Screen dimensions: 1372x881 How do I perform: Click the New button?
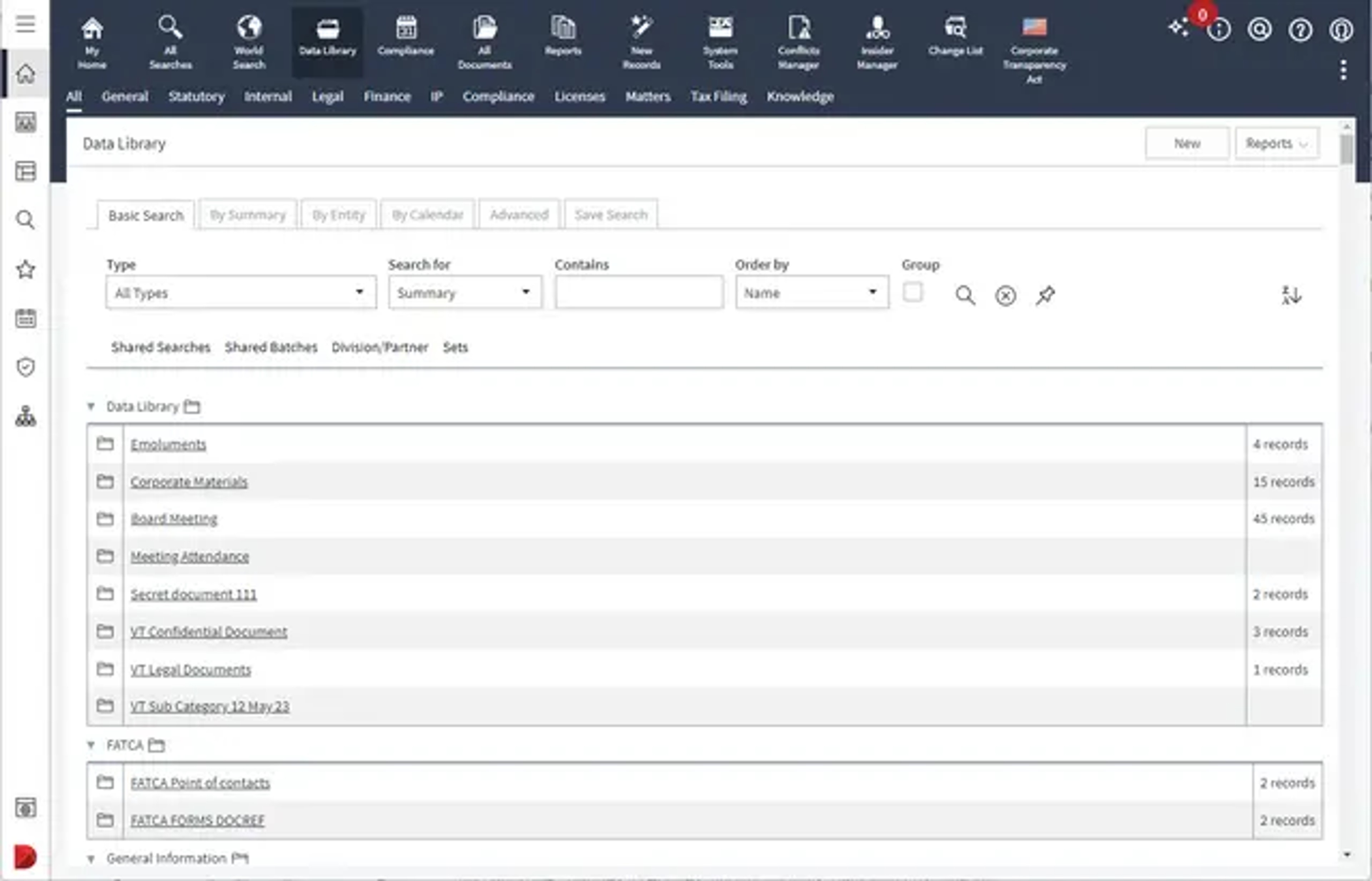1187,143
